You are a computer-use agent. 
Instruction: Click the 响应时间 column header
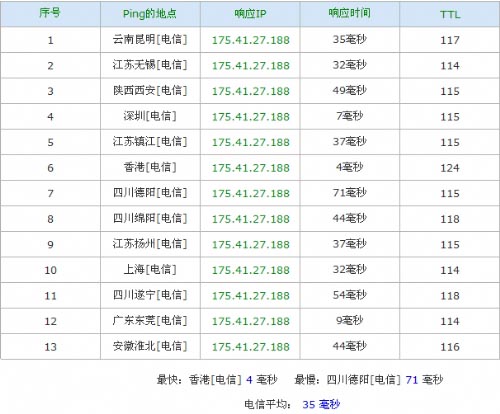click(x=349, y=13)
